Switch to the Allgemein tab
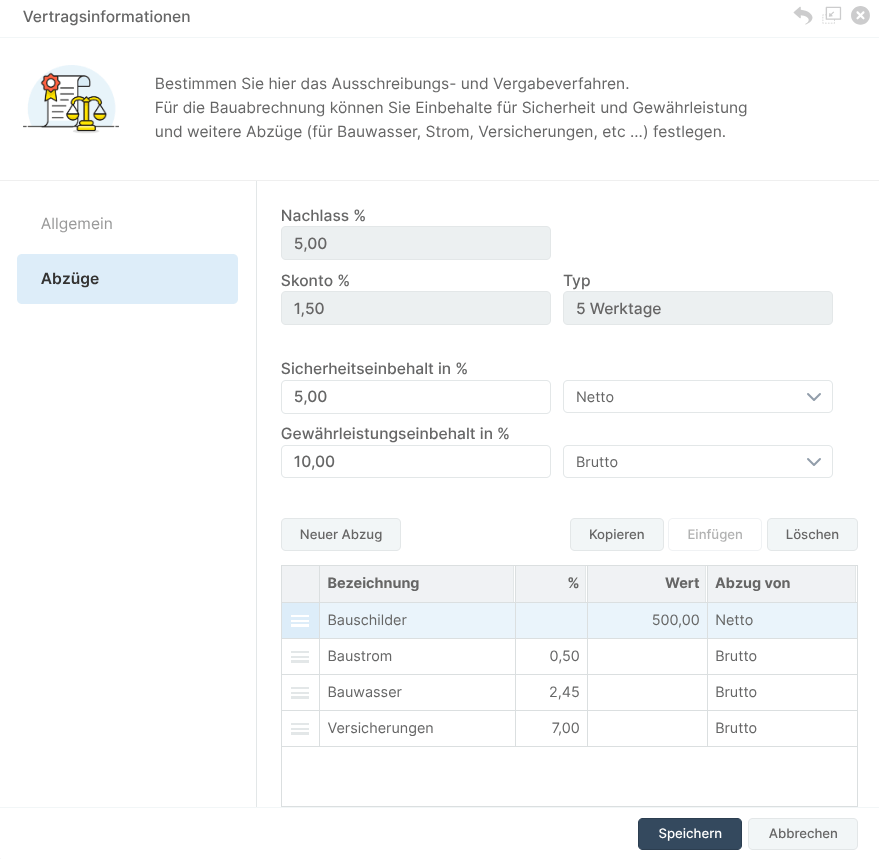This screenshot has height=859, width=879. click(77, 224)
